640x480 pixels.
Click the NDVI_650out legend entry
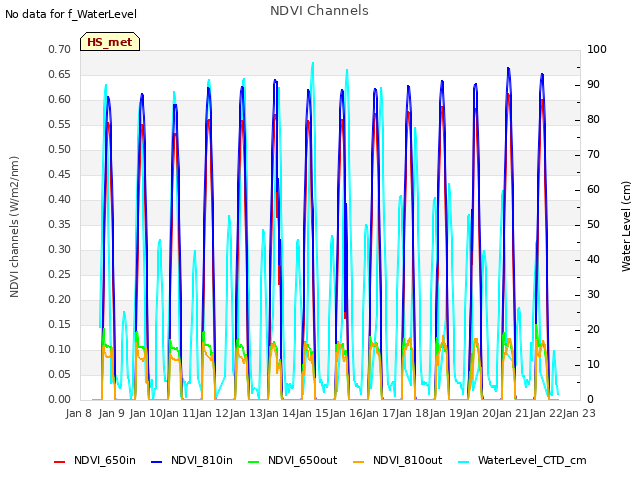pos(293,460)
